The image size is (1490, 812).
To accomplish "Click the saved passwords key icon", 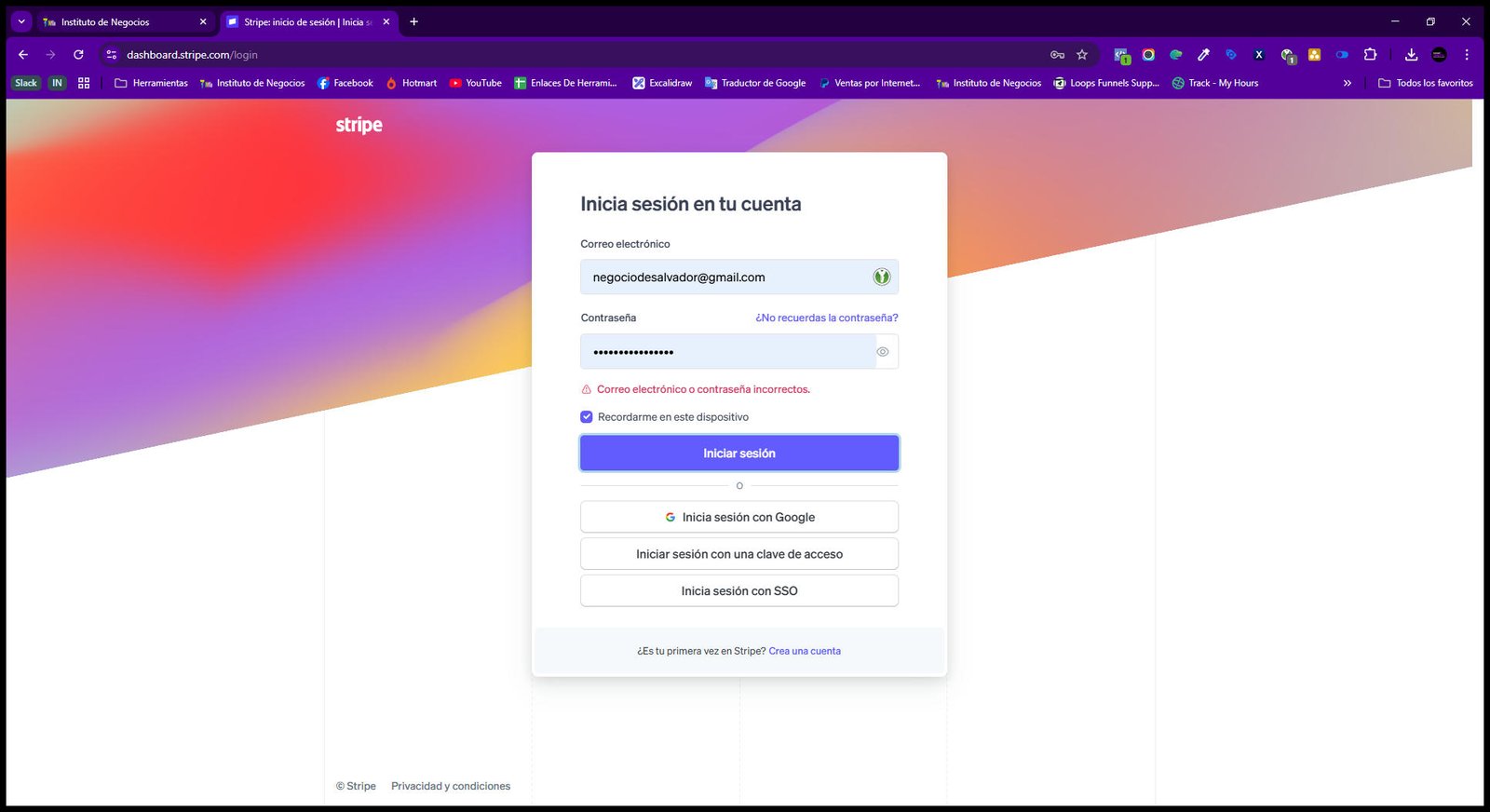I will pos(1057,55).
